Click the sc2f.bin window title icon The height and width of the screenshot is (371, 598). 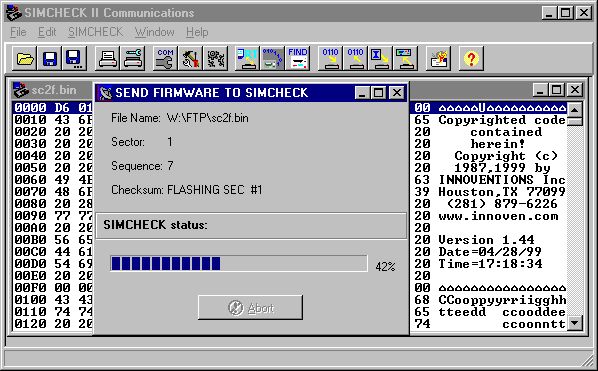click(x=21, y=90)
